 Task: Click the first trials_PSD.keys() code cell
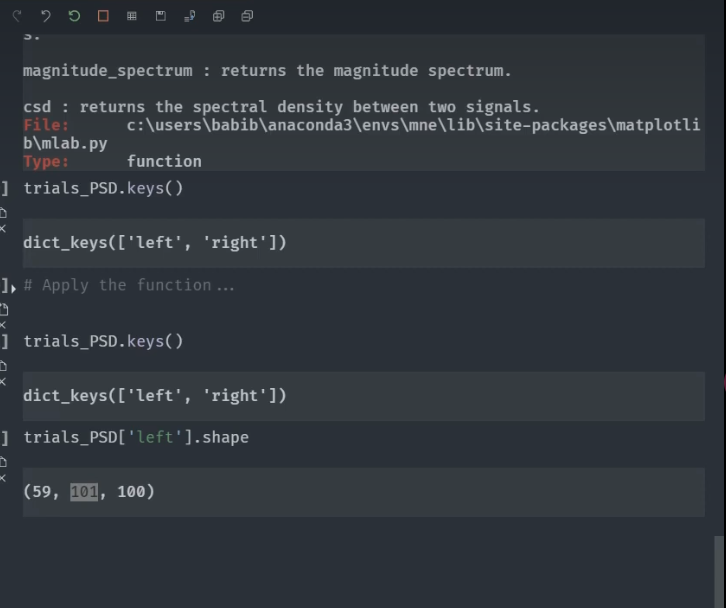coord(103,188)
